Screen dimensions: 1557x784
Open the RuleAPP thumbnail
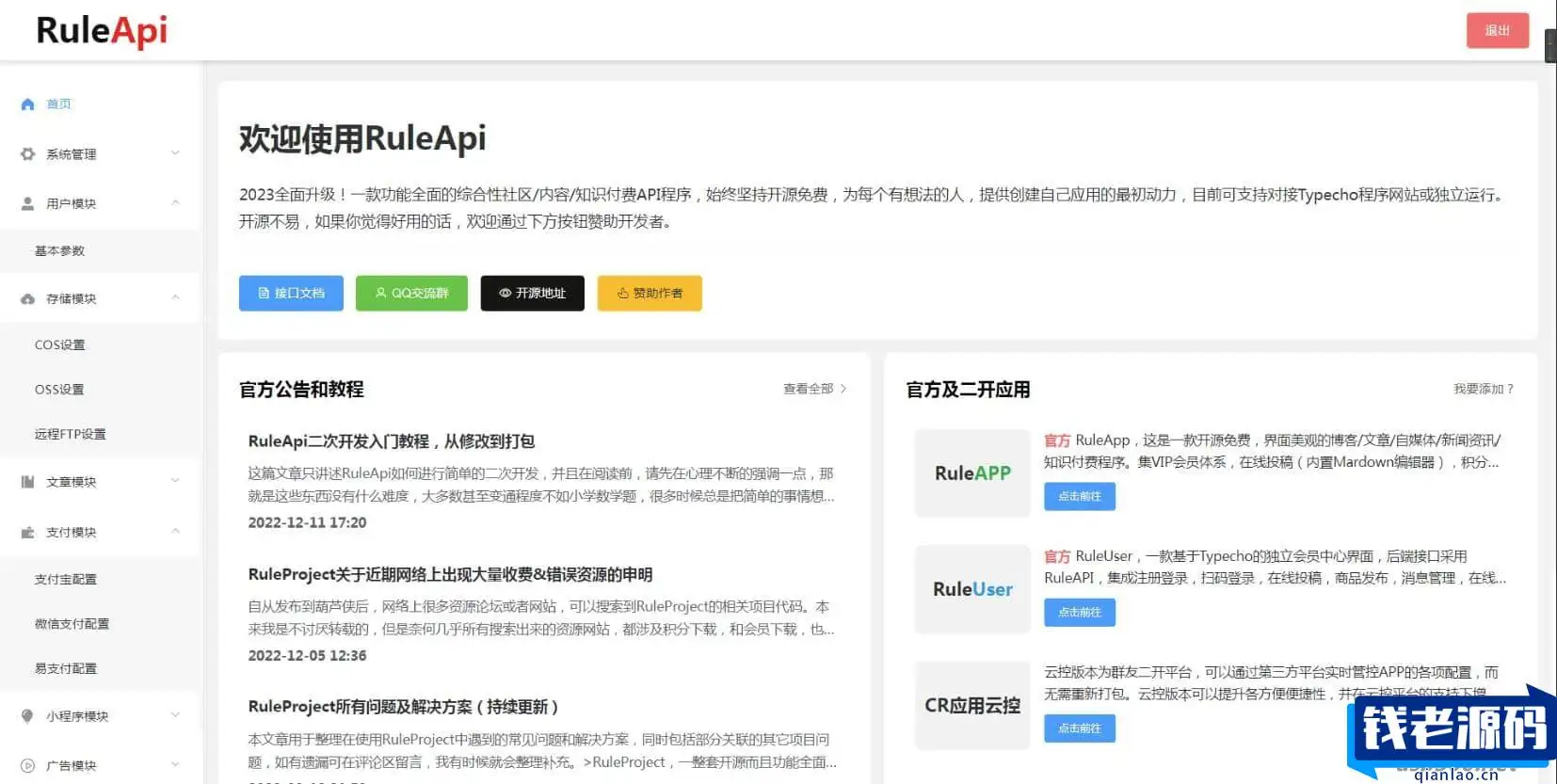click(972, 472)
